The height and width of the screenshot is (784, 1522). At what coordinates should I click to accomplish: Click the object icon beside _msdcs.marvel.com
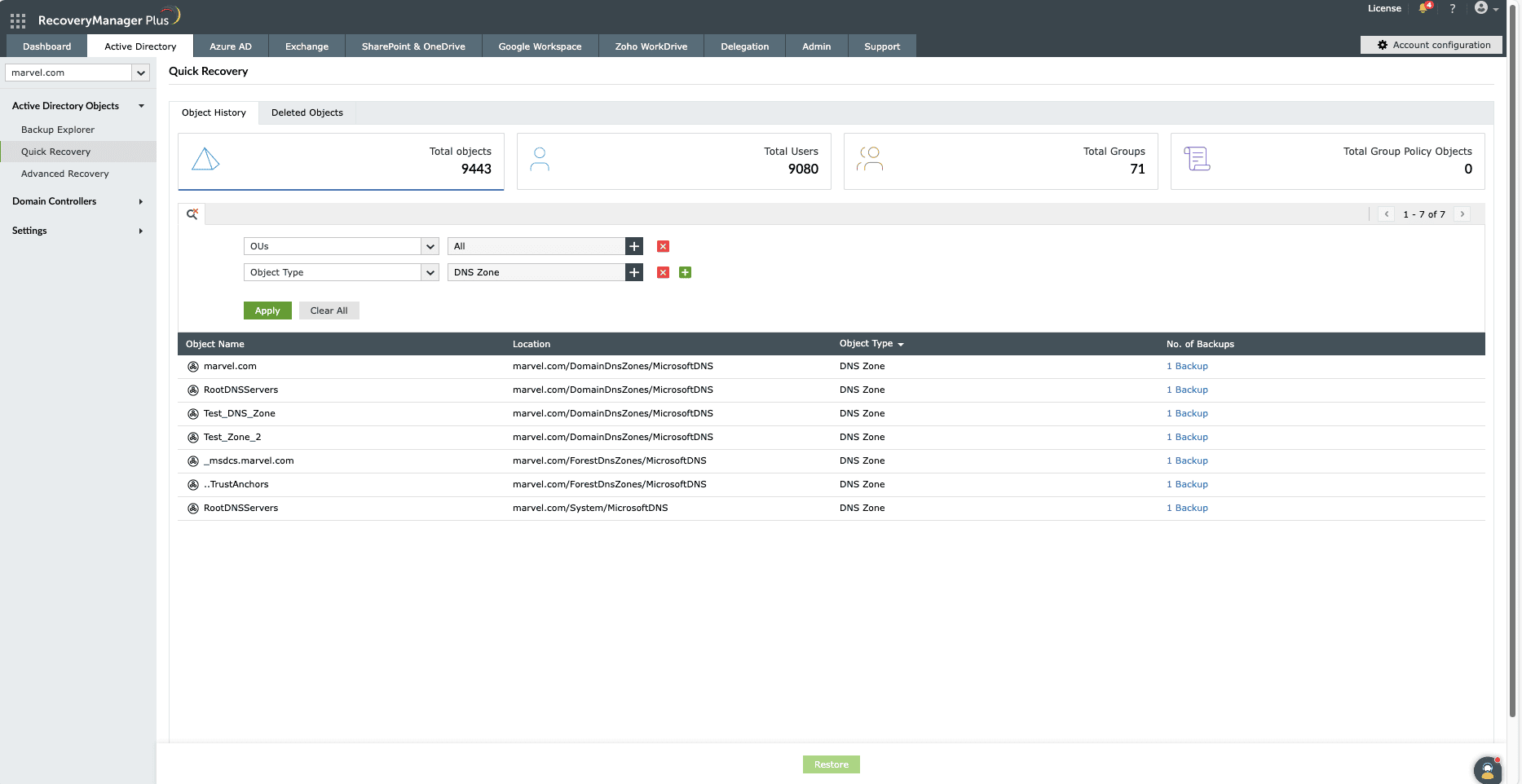tap(193, 461)
